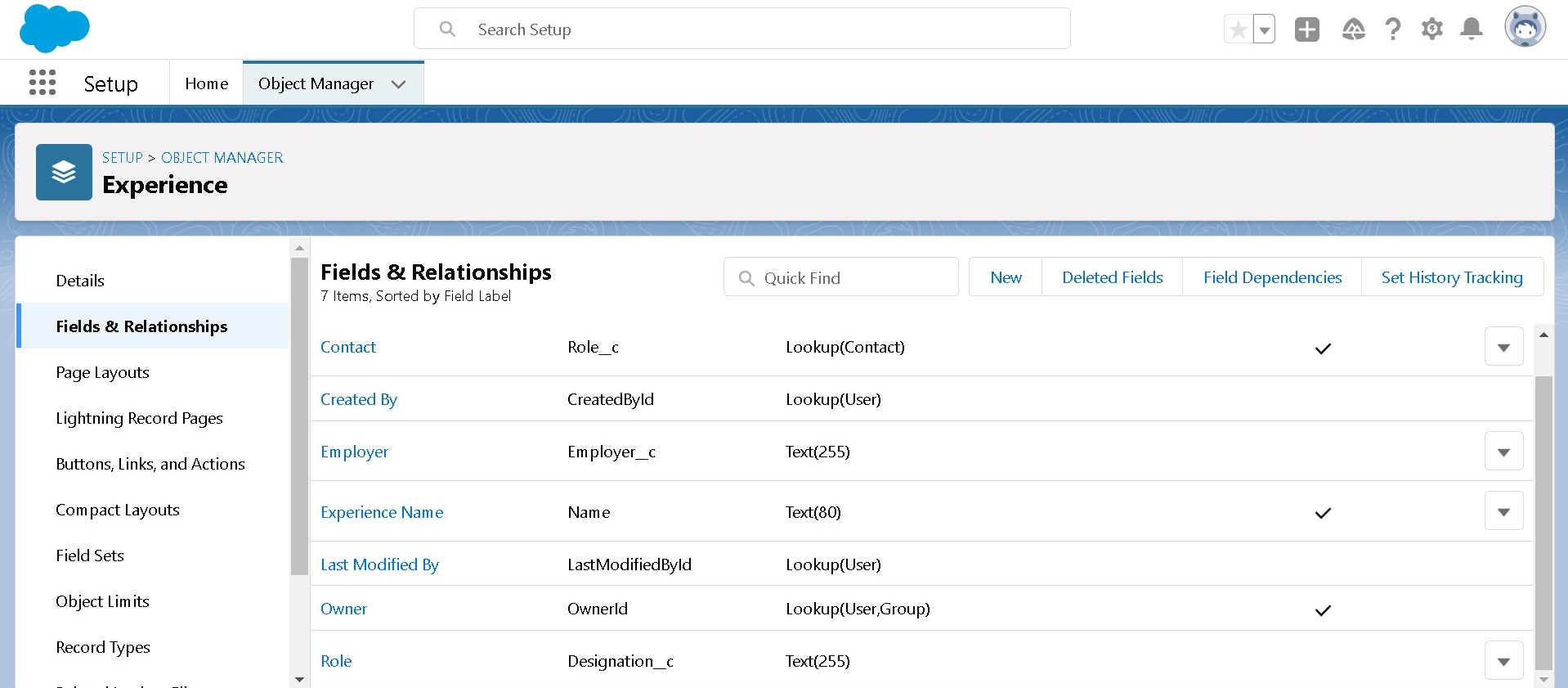Open the Created By field link
The height and width of the screenshot is (688, 1568).
tap(359, 399)
